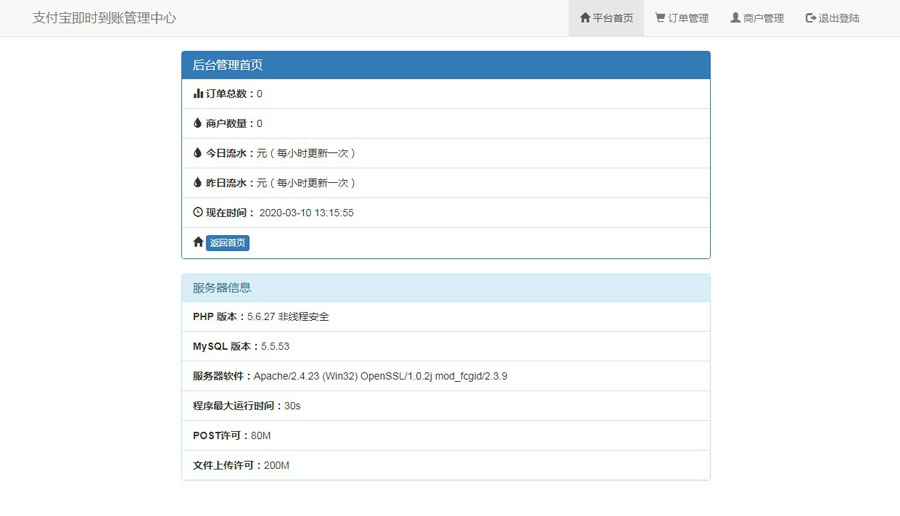The width and height of the screenshot is (900, 516).
Task: Open 商户管理 in navbar
Action: [x=757, y=18]
